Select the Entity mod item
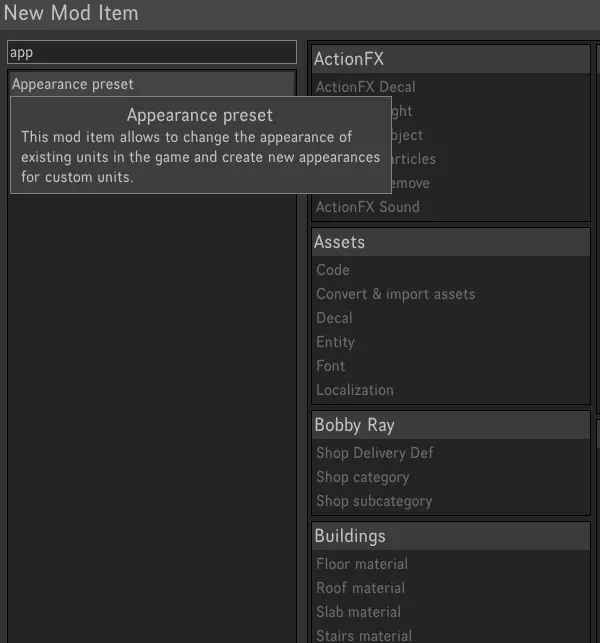Viewport: 600px width, 643px height. click(x=335, y=342)
